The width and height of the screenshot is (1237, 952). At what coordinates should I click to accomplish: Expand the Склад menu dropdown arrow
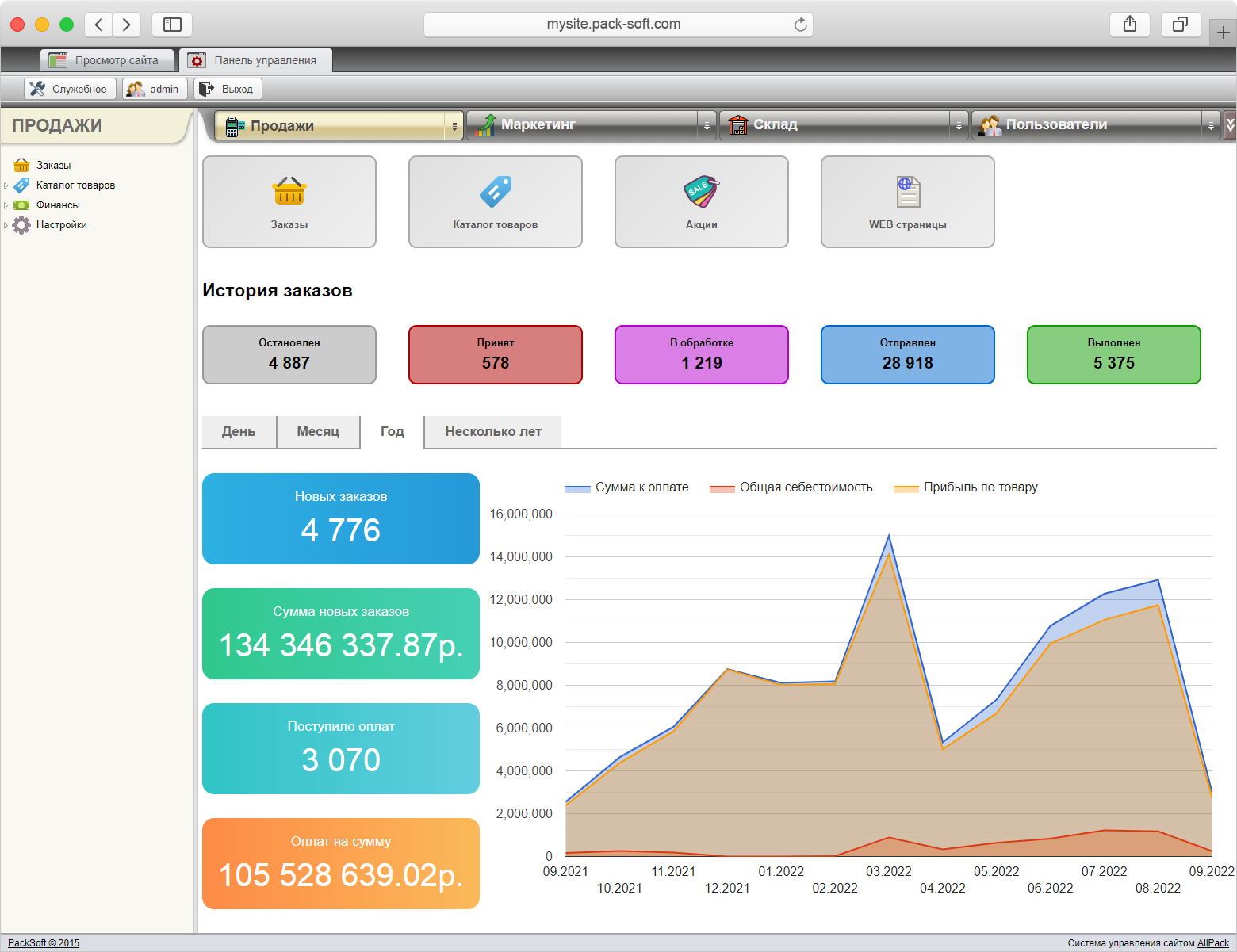959,125
